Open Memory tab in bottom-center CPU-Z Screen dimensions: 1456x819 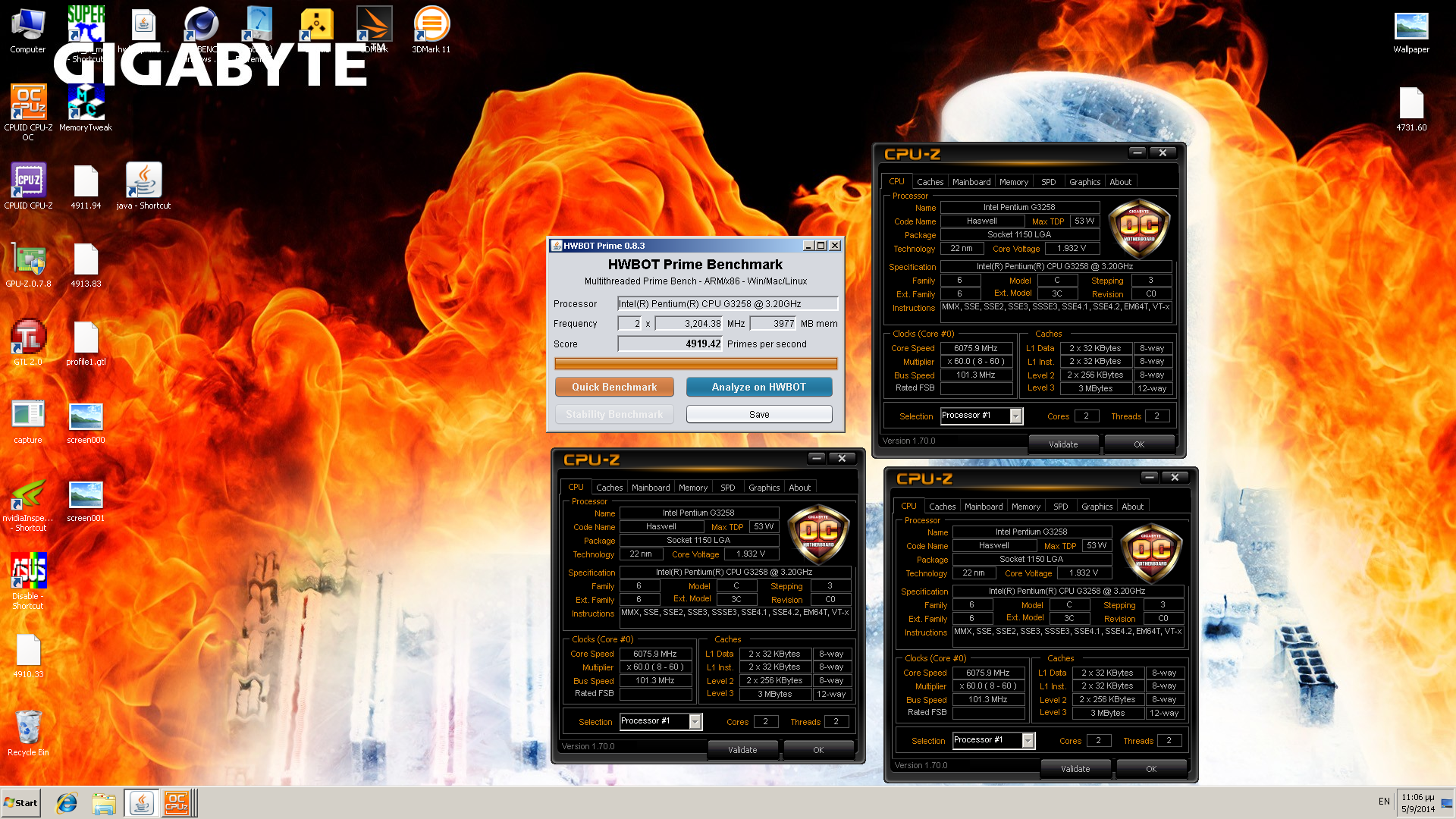point(693,488)
